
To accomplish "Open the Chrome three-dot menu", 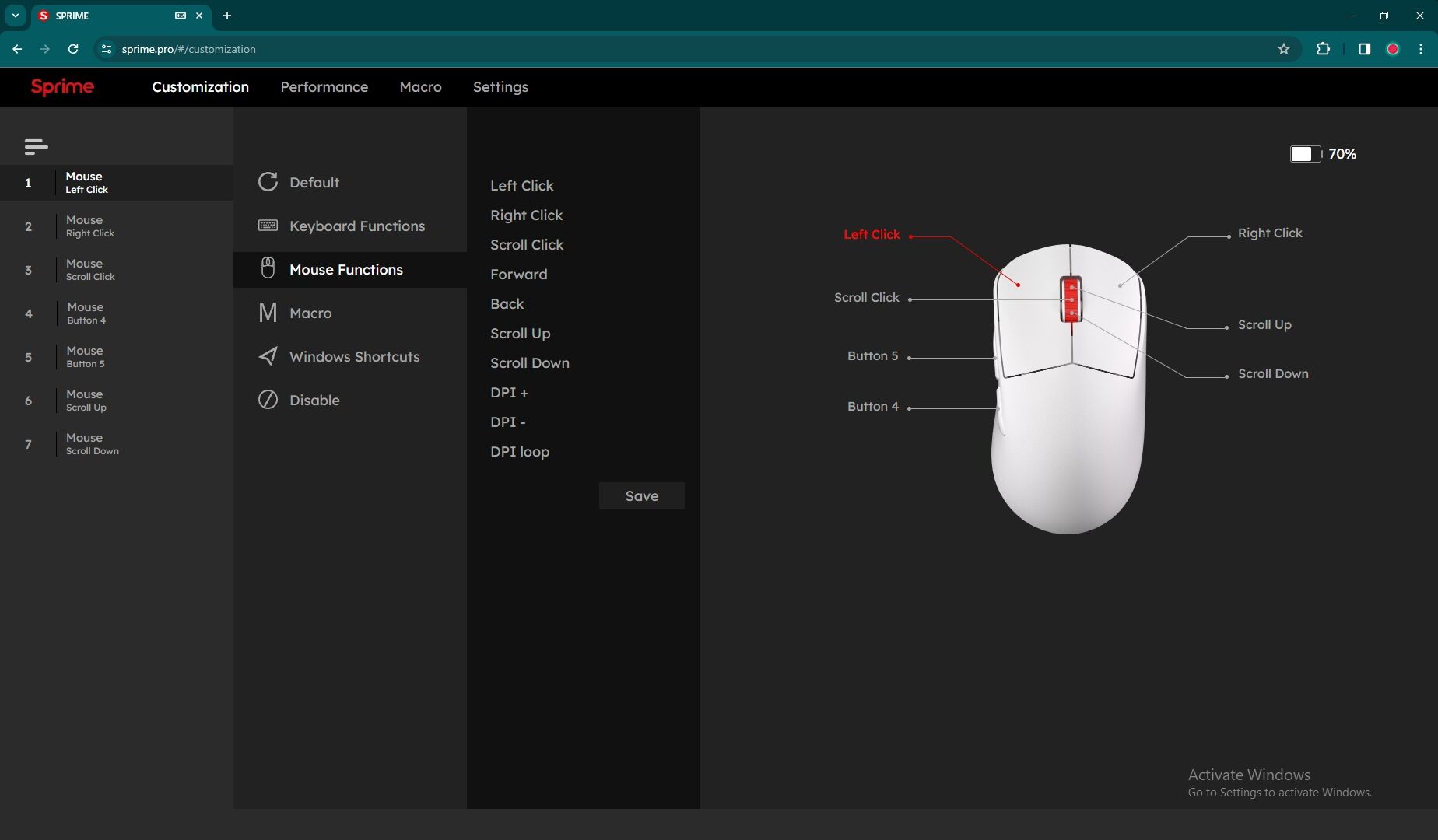I will pyautogui.click(x=1421, y=49).
